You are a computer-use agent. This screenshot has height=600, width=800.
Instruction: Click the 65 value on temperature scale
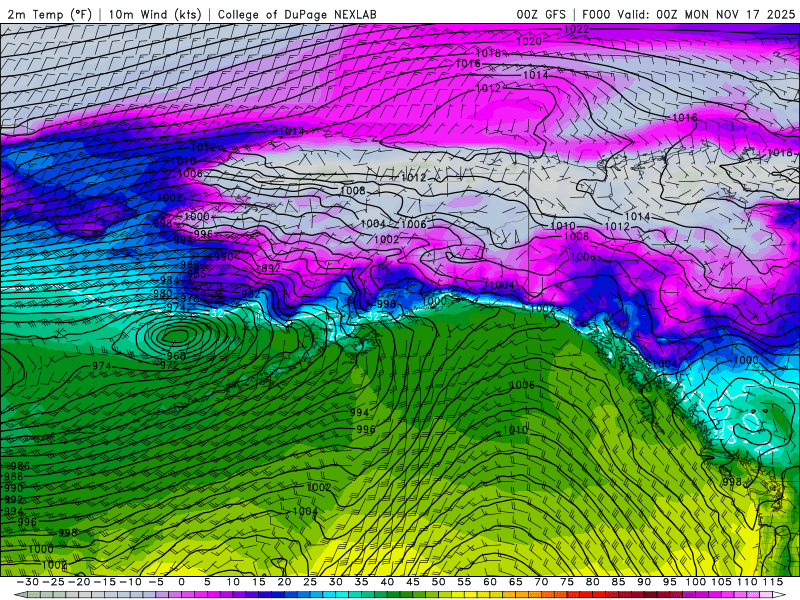click(x=515, y=582)
